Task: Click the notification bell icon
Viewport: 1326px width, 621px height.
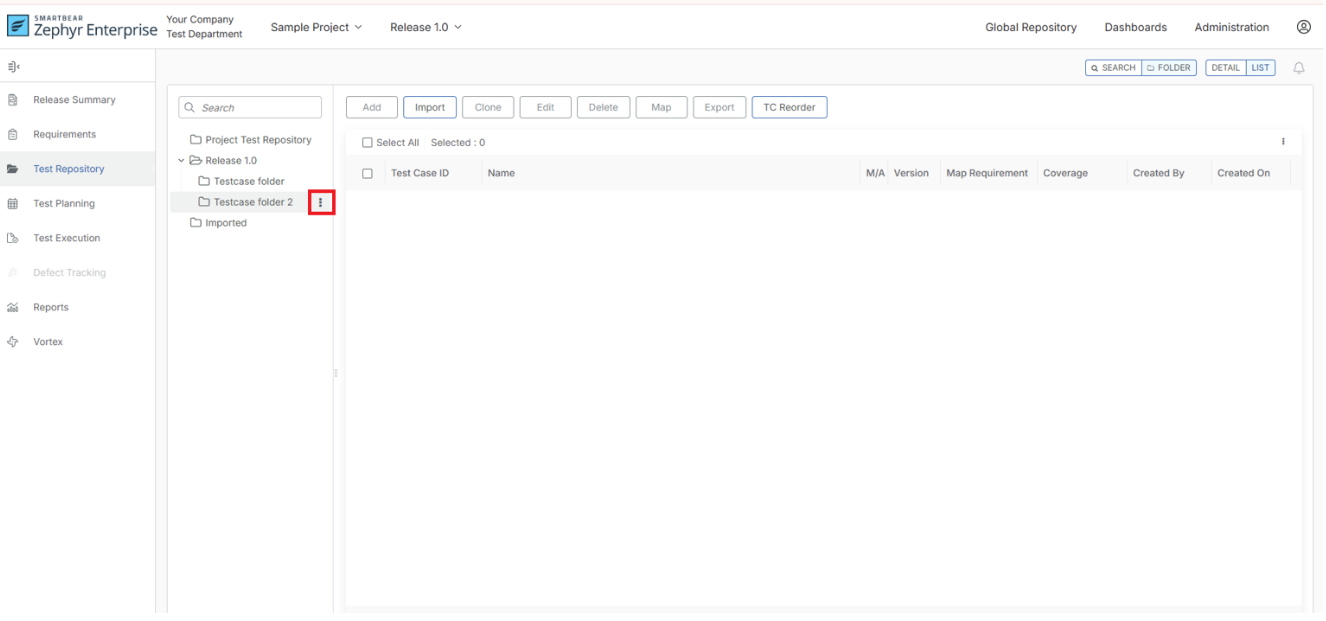Action: tap(1299, 68)
